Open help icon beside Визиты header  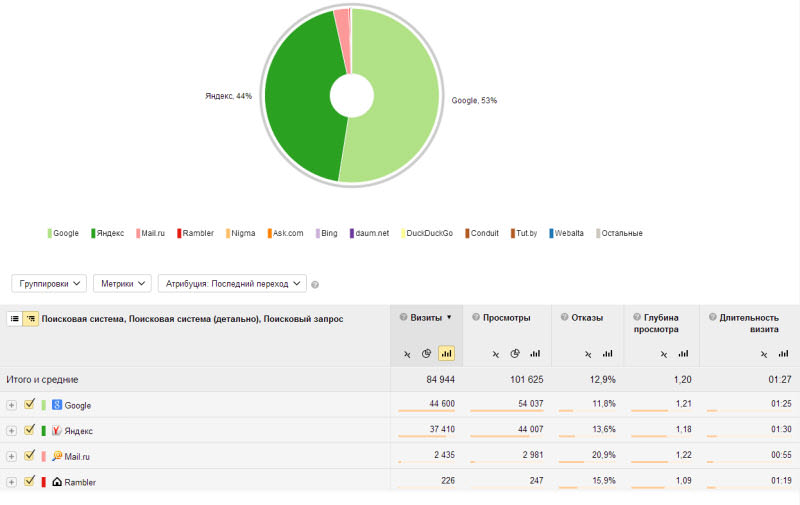pyautogui.click(x=403, y=317)
